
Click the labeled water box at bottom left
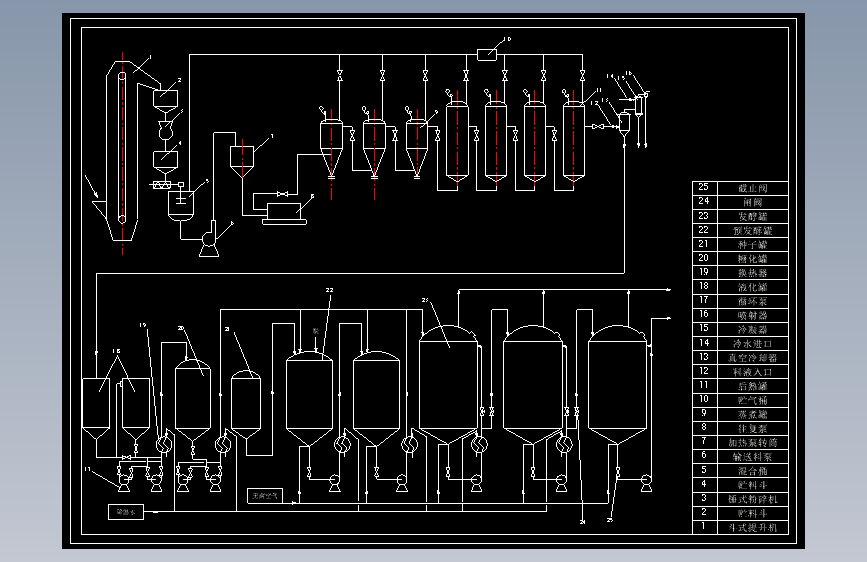(x=126, y=512)
